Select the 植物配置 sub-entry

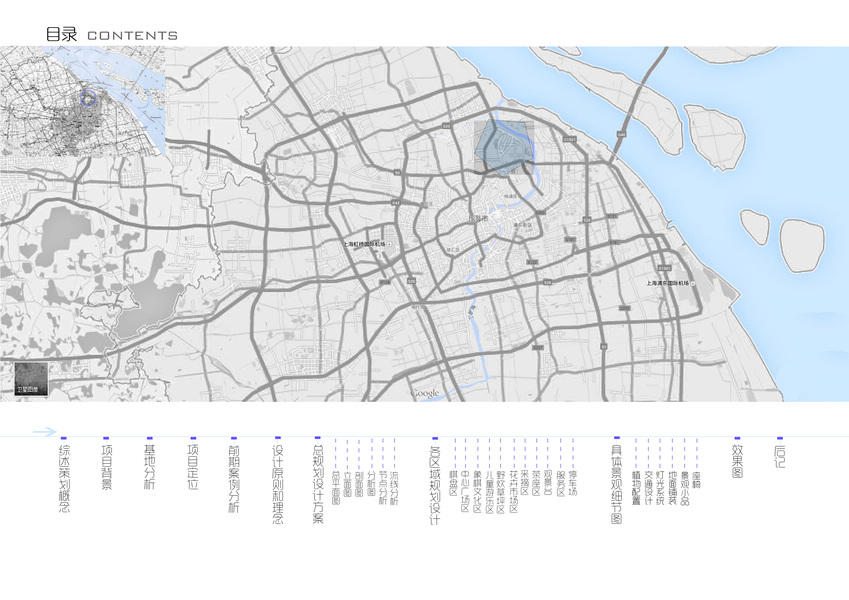click(x=636, y=488)
